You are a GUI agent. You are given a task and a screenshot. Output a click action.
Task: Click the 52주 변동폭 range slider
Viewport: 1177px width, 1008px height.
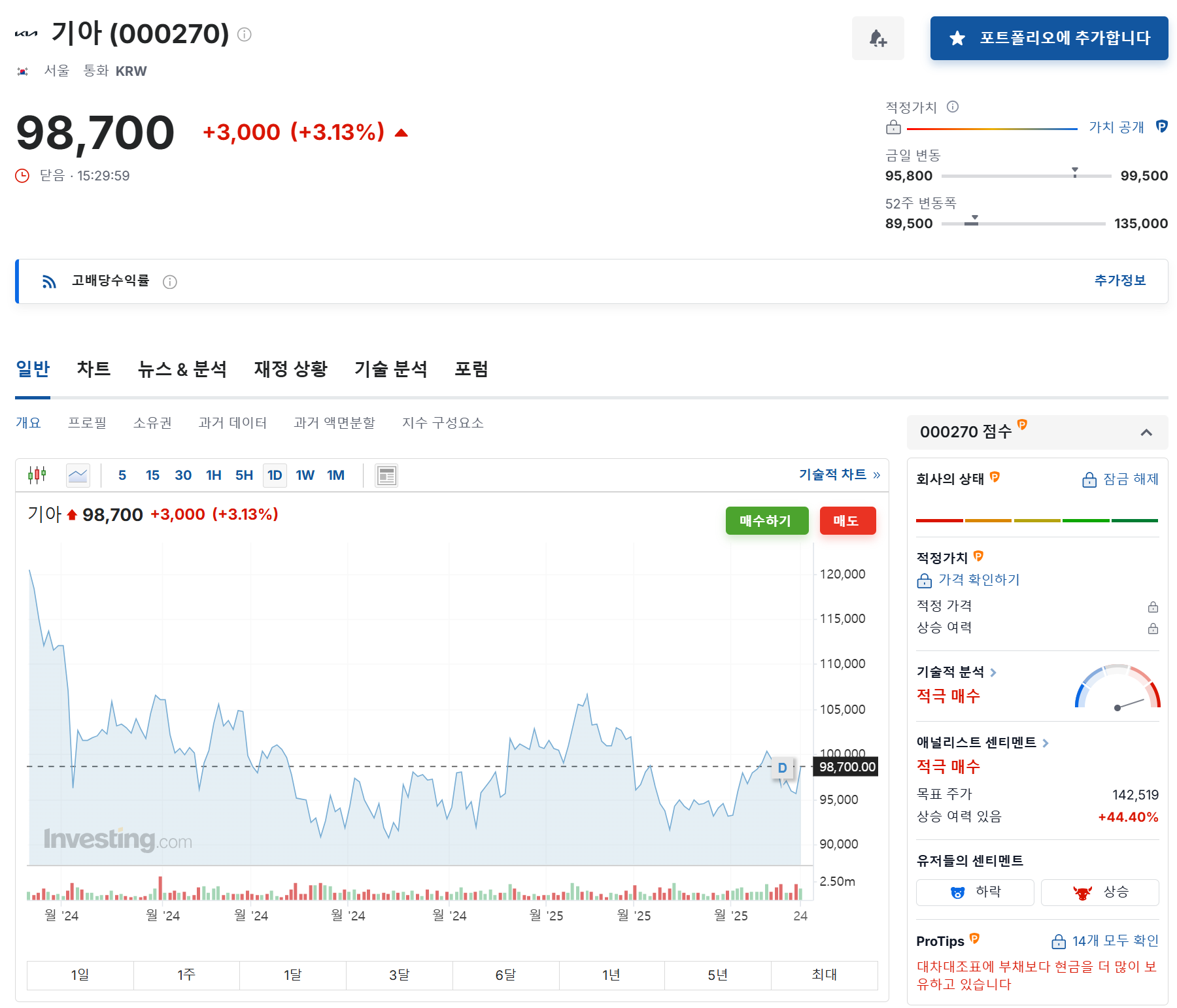point(1023,223)
